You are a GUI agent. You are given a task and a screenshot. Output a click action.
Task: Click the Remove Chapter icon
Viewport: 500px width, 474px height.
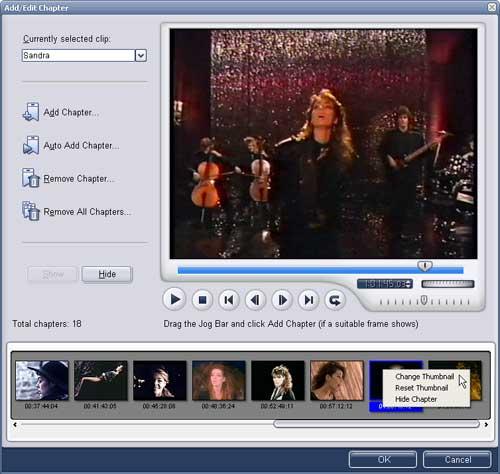[31, 178]
